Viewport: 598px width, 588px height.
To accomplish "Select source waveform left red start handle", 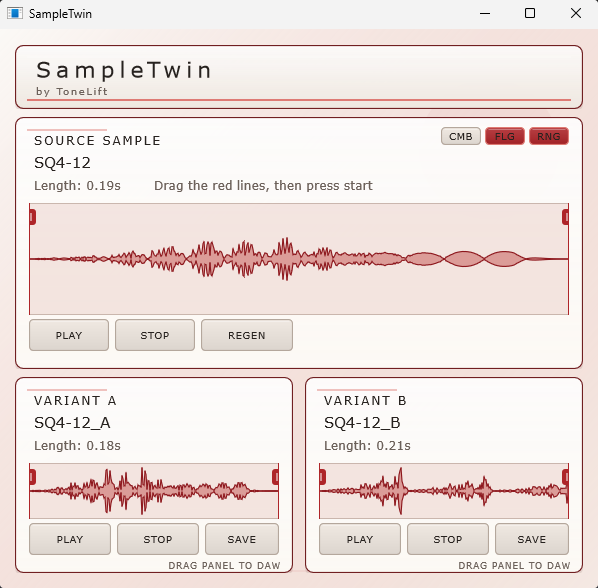I will click(x=32, y=217).
